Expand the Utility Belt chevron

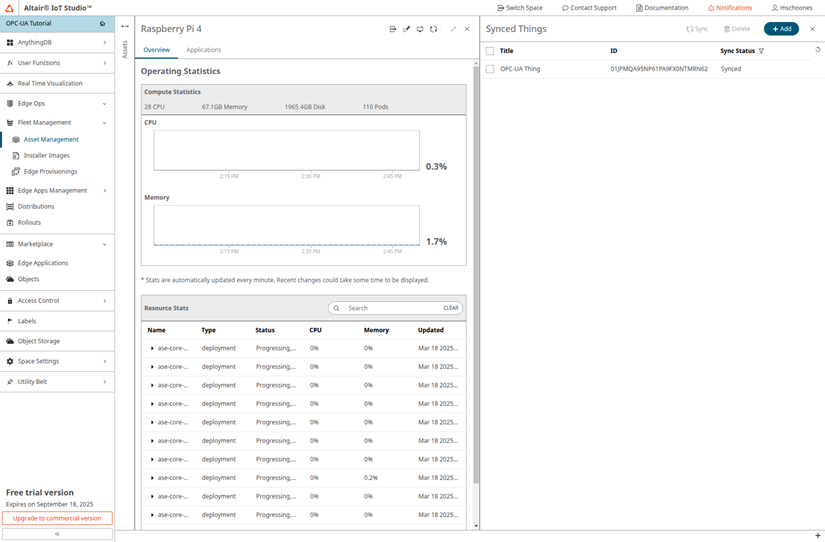pos(105,382)
